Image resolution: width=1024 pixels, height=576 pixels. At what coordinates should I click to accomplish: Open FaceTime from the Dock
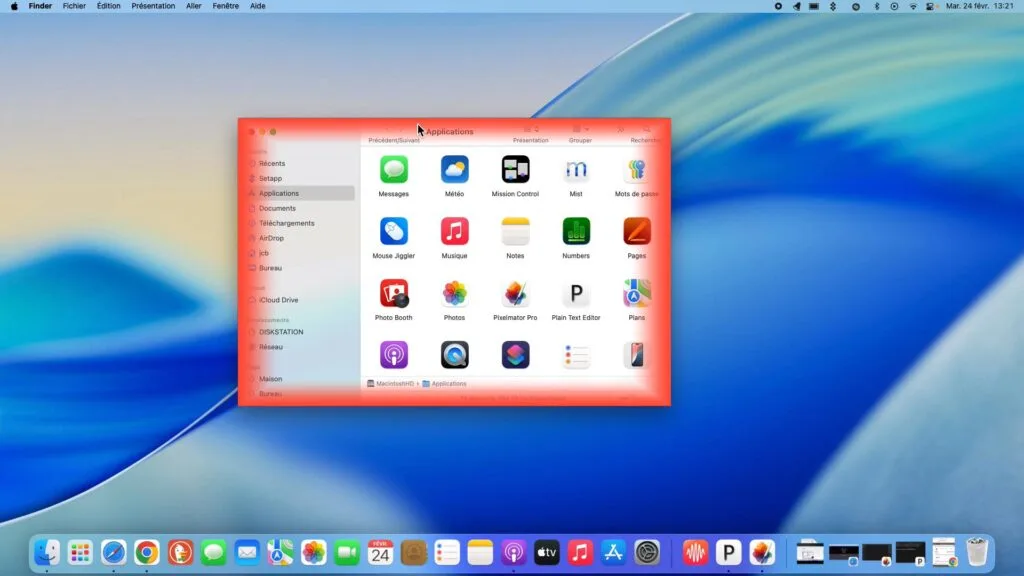pos(347,553)
